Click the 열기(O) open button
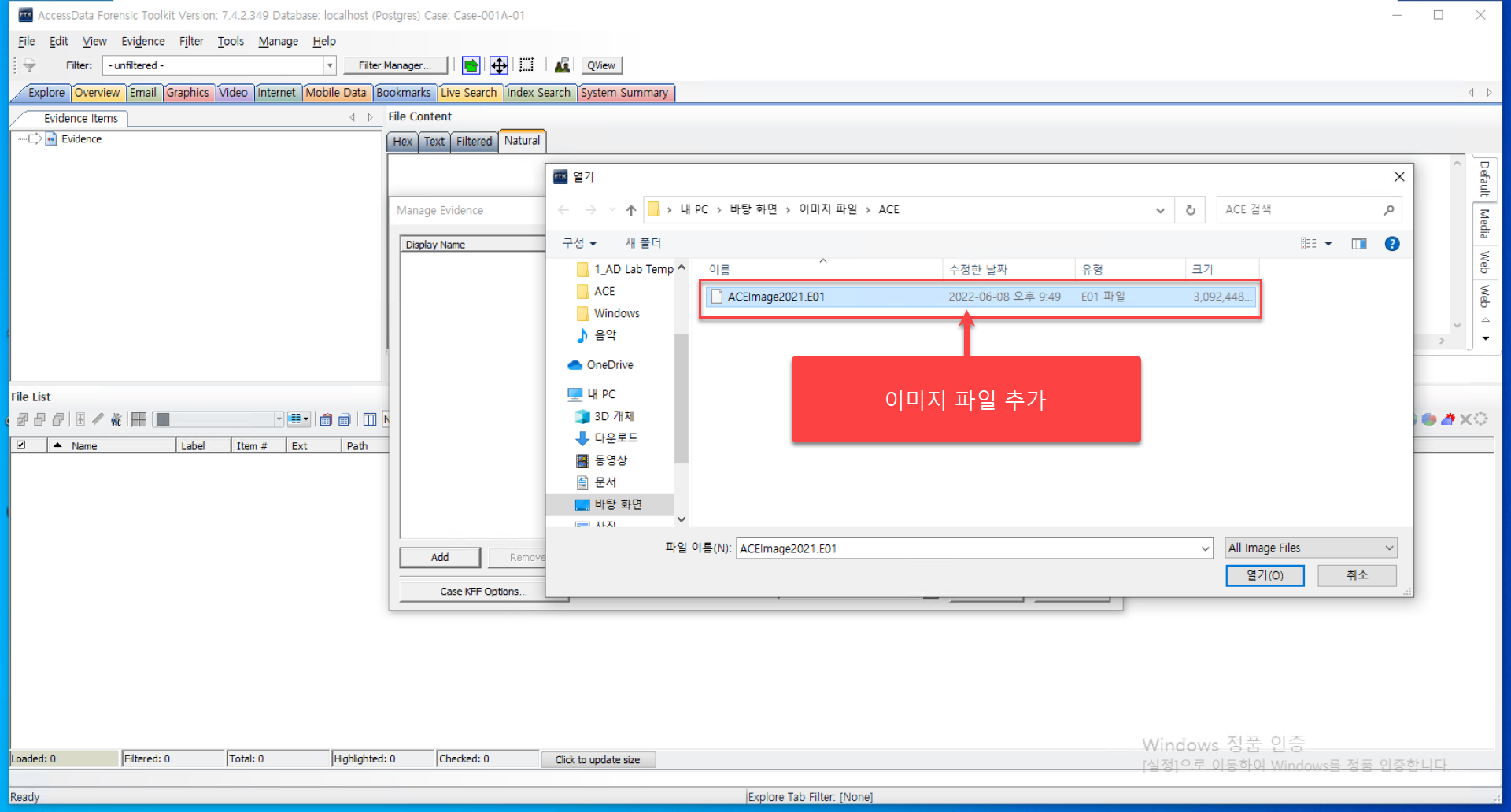The width and height of the screenshot is (1511, 812). pos(1265,575)
